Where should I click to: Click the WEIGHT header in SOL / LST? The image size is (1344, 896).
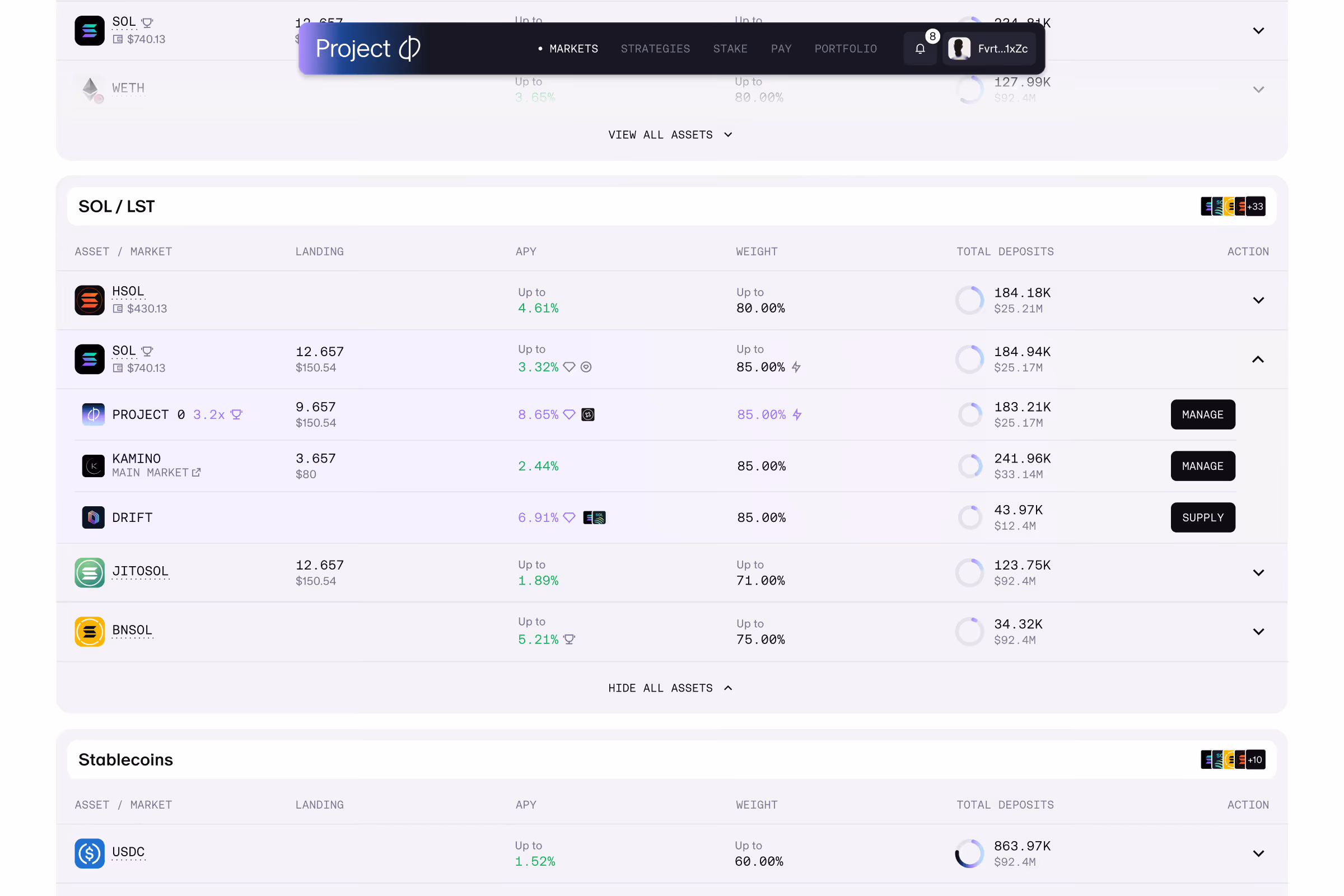click(757, 251)
